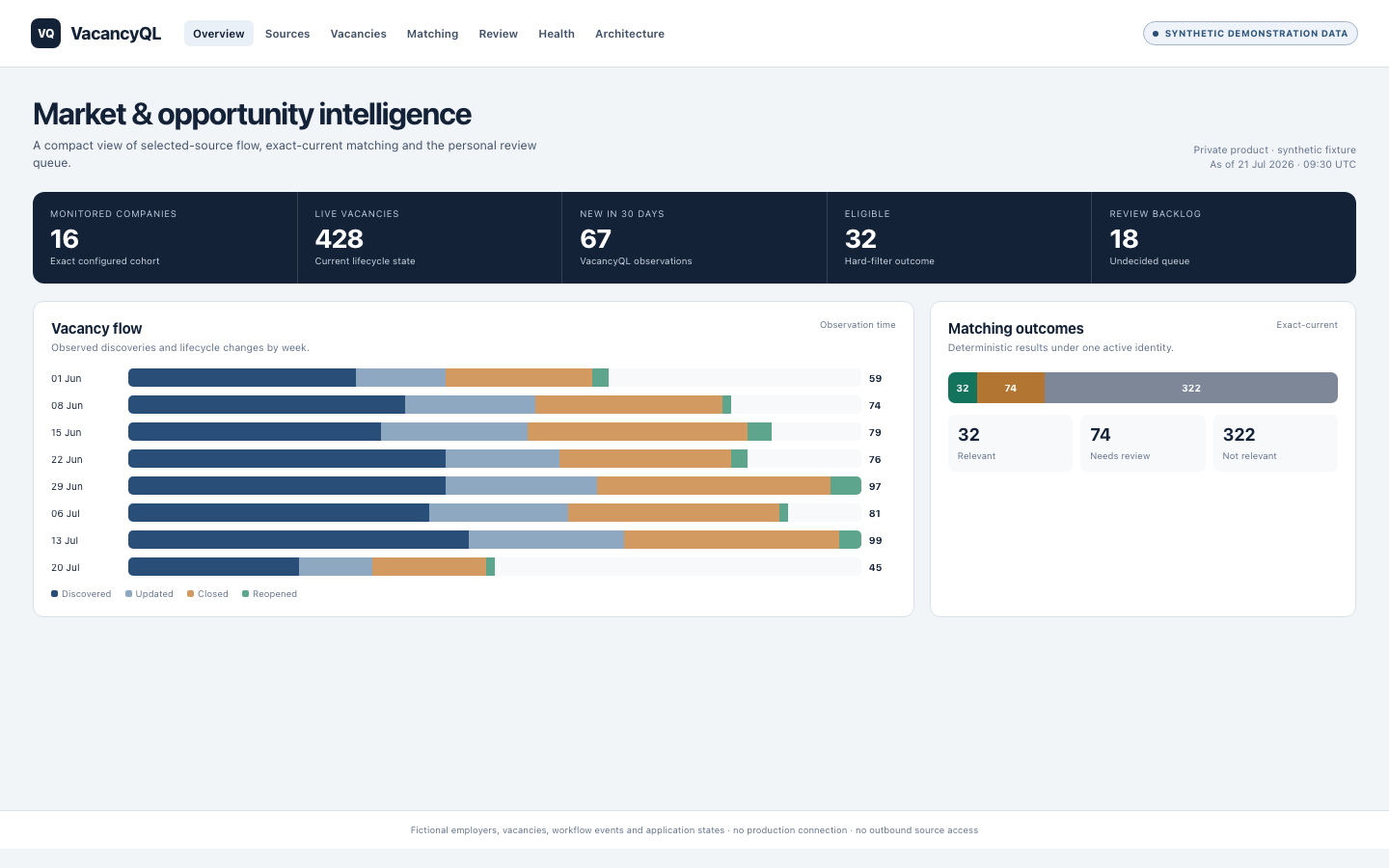Click the Discovered legend swatch
1389x868 pixels.
55,594
